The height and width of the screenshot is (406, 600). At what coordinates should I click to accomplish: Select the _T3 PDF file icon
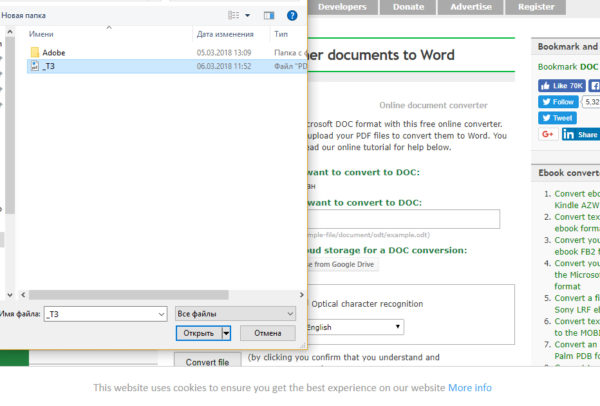click(35, 66)
